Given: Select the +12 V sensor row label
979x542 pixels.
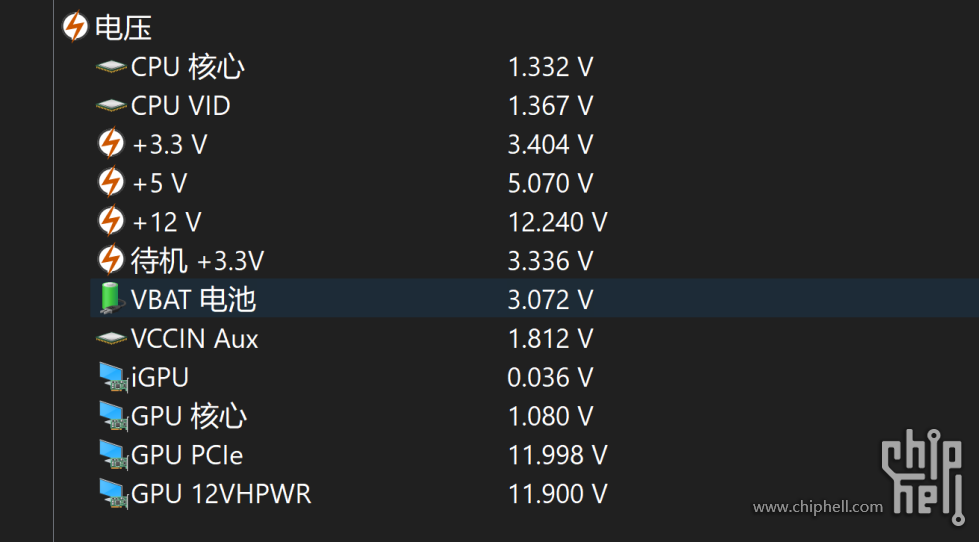Looking at the screenshot, I should coord(167,222).
